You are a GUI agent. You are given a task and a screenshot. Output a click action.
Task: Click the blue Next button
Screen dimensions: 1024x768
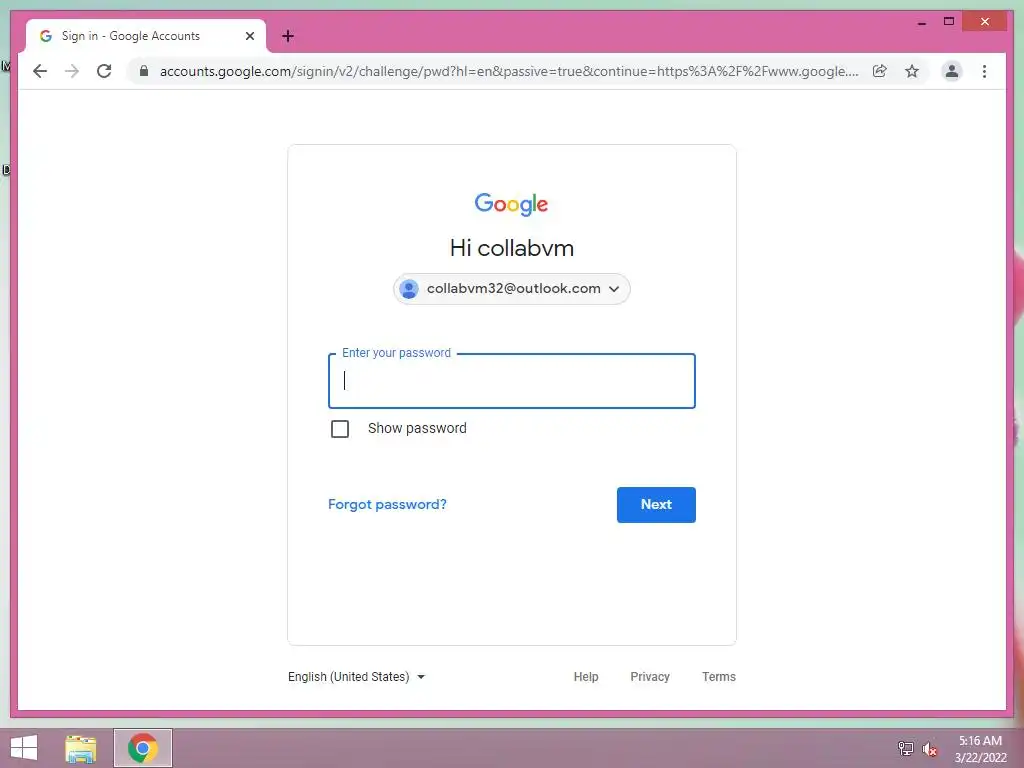coord(656,505)
